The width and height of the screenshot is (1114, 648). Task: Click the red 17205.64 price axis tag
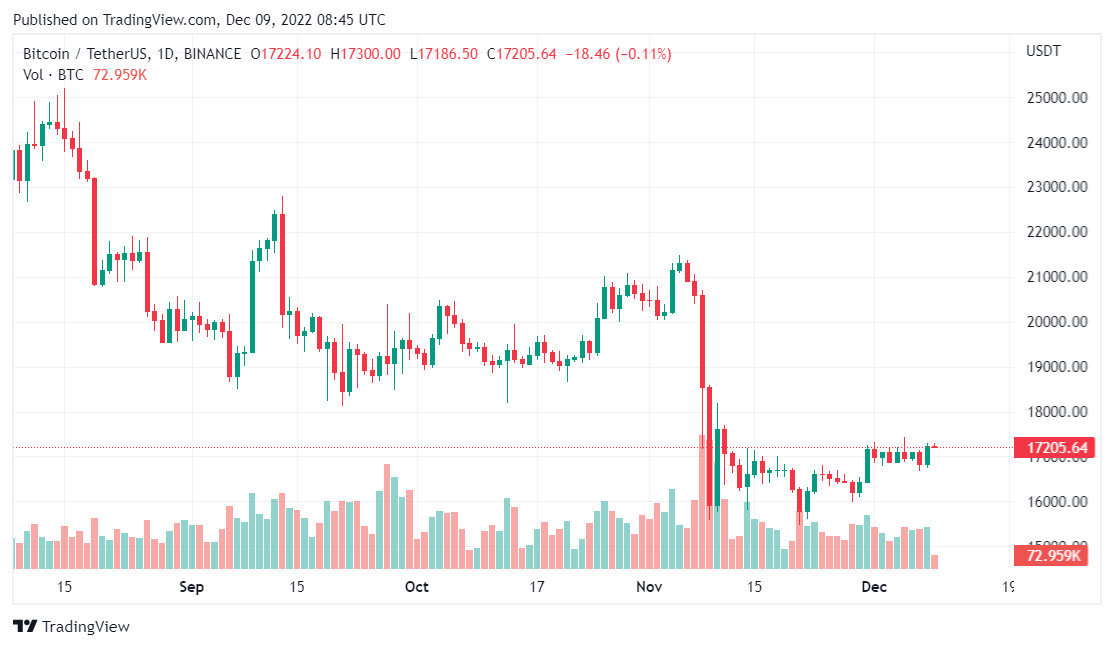1050,447
